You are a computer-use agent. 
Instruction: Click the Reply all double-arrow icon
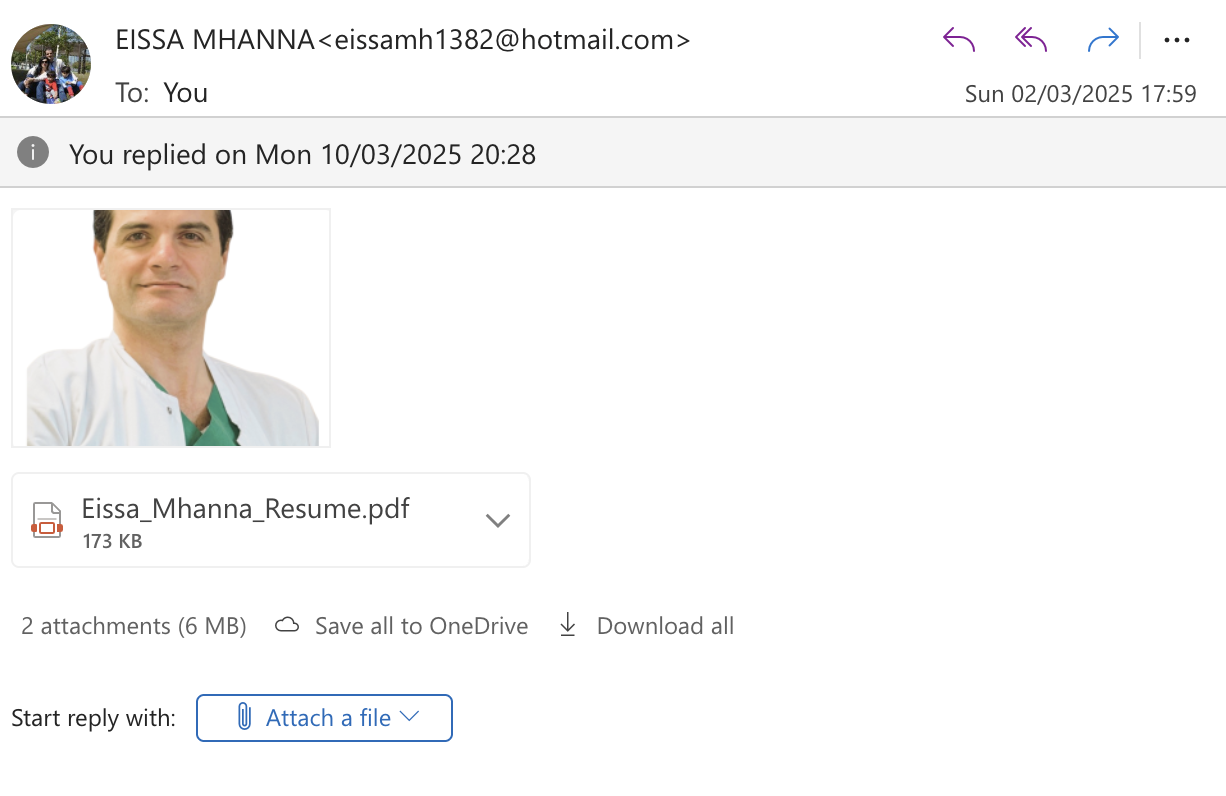(1030, 40)
